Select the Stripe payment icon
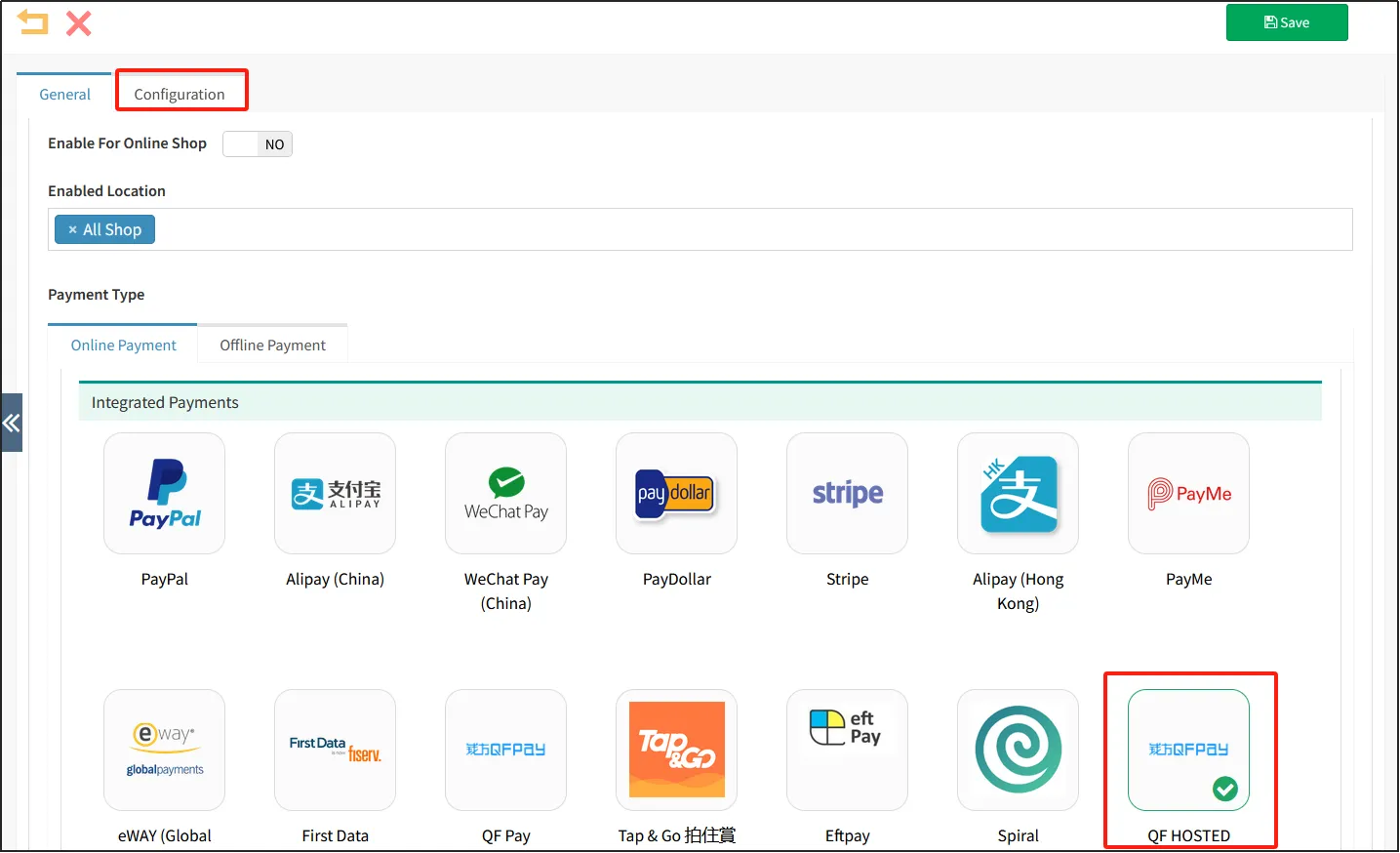Viewport: 1400px width, 853px height. pyautogui.click(x=848, y=494)
